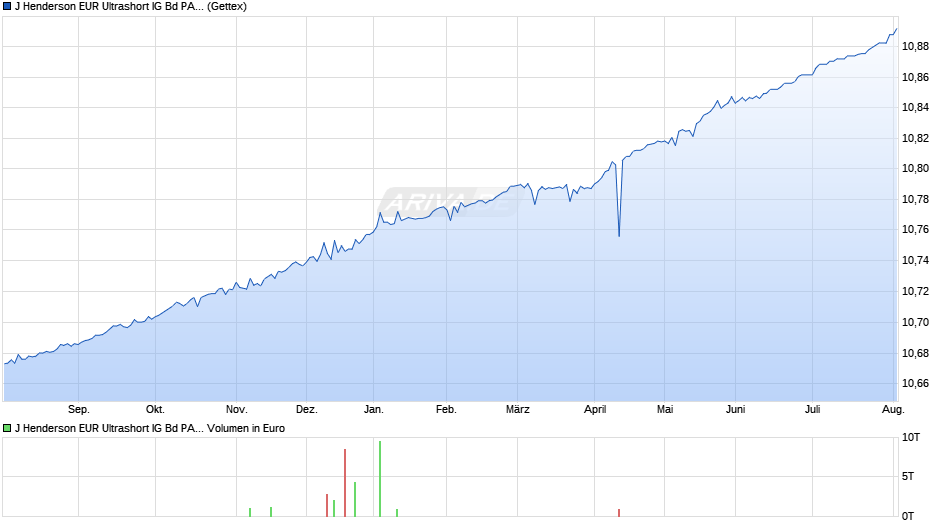Click the 'Juni' month label
This screenshot has height=526, width=940.
click(x=735, y=410)
